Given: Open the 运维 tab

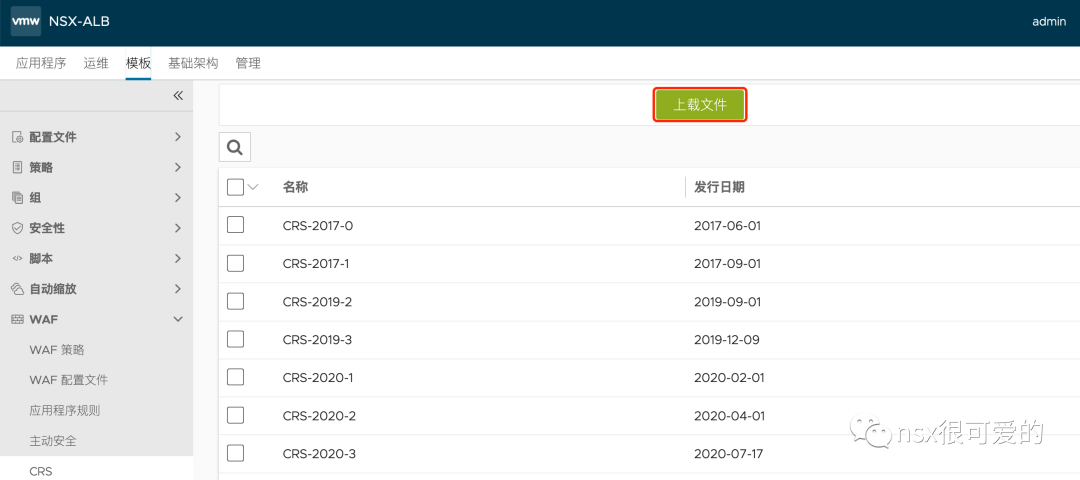Looking at the screenshot, I should pos(96,63).
